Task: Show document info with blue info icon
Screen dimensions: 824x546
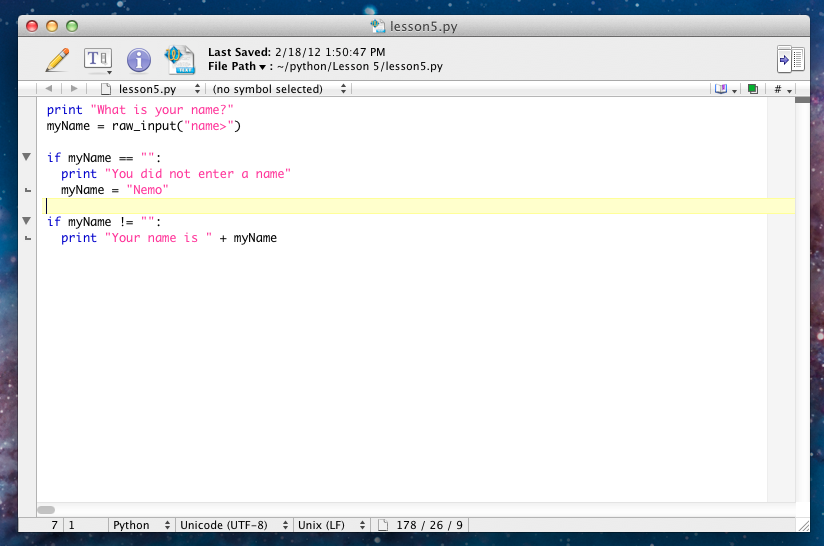Action: [x=139, y=60]
